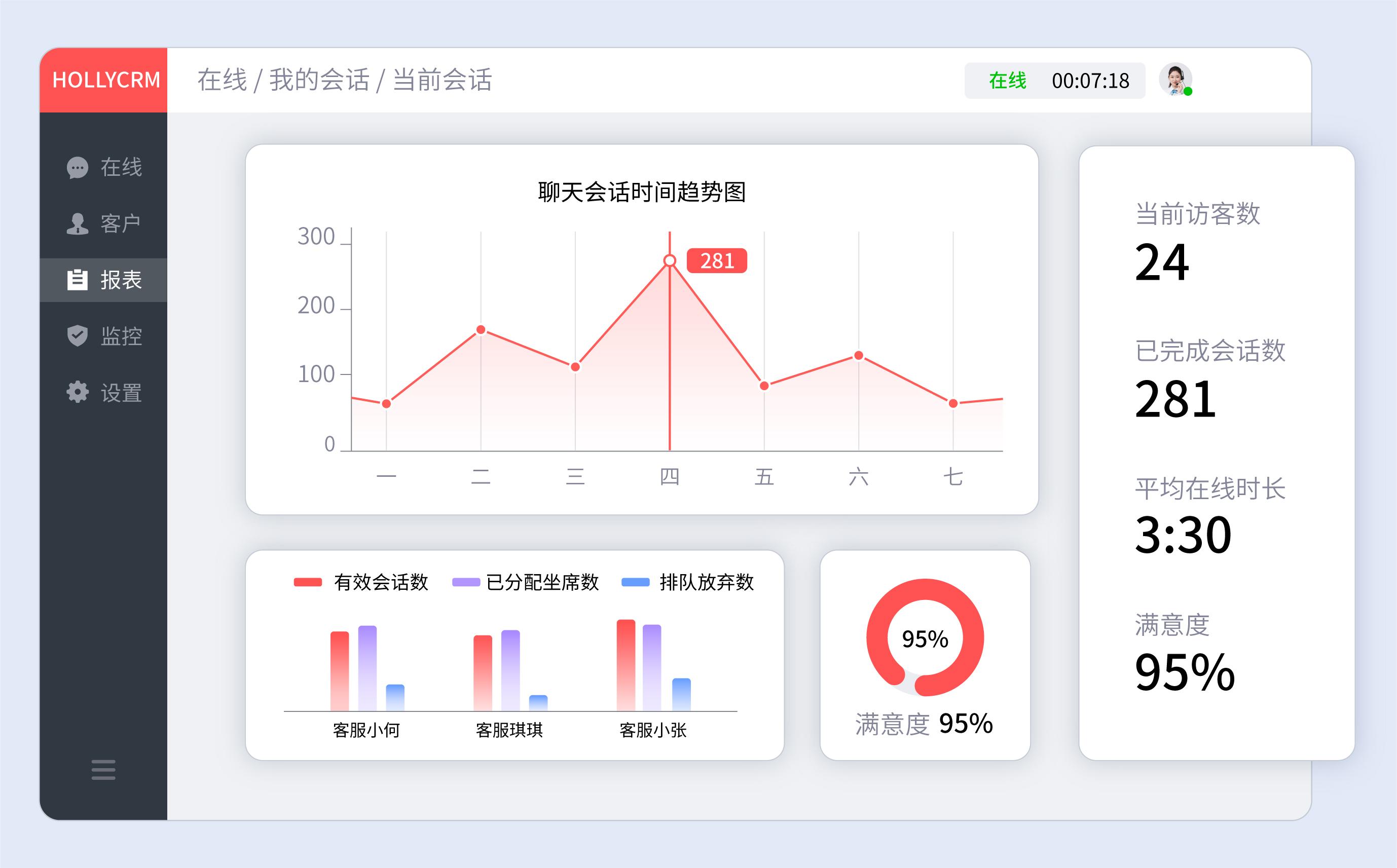Click the 已分配坐席数 legend text
Image resolution: width=1397 pixels, height=868 pixels.
[542, 582]
